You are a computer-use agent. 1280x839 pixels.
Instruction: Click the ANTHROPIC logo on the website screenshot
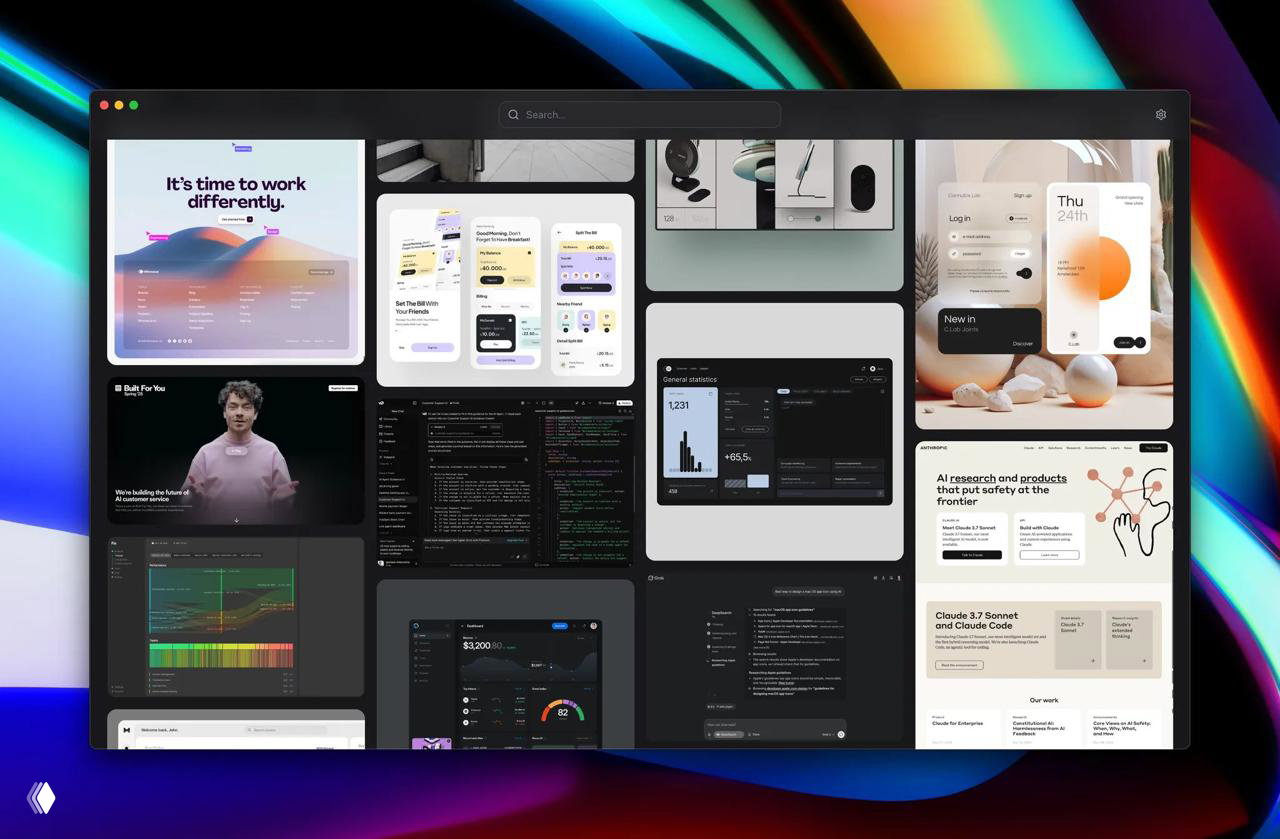pyautogui.click(x=934, y=448)
